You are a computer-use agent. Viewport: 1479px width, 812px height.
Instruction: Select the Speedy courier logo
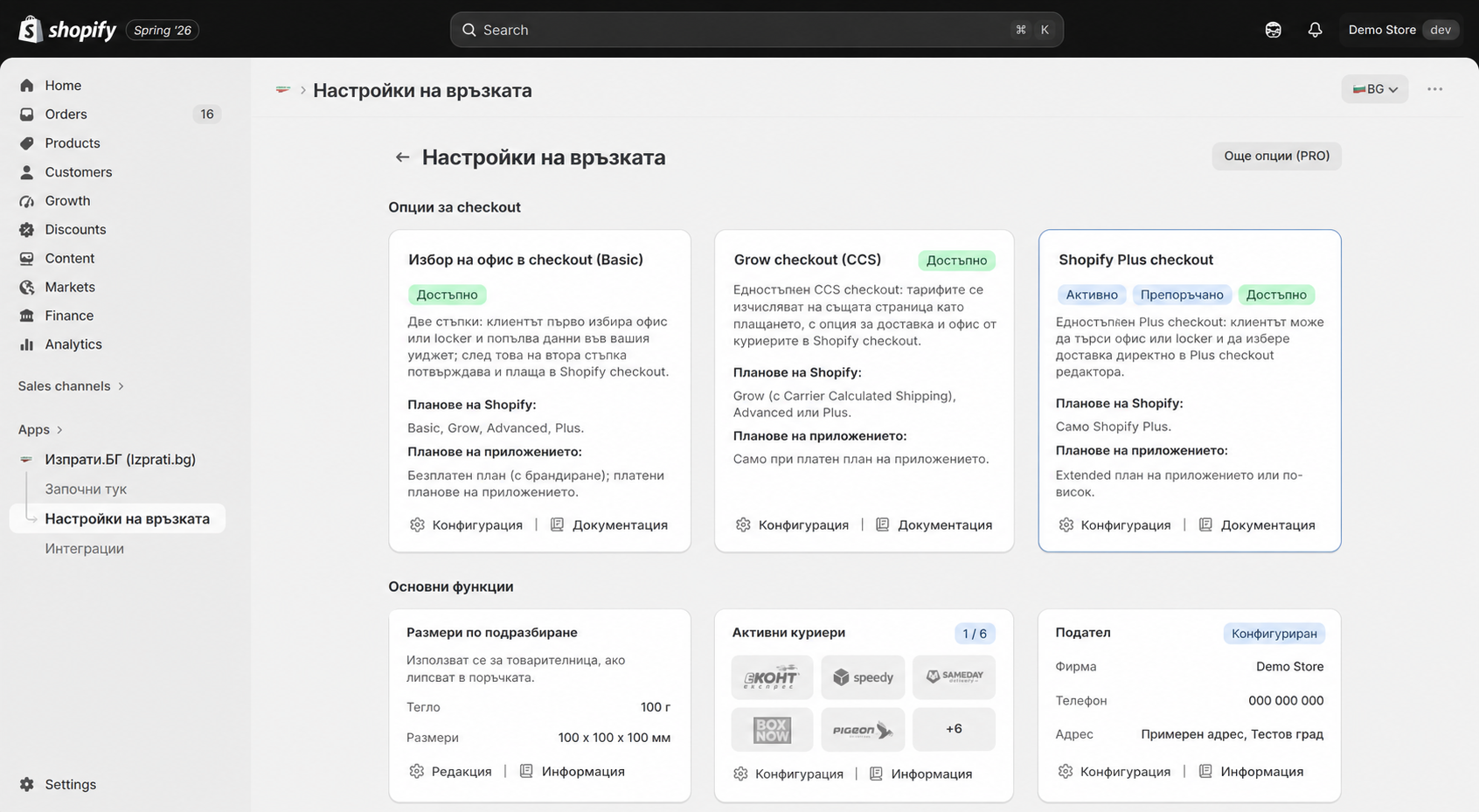point(863,677)
